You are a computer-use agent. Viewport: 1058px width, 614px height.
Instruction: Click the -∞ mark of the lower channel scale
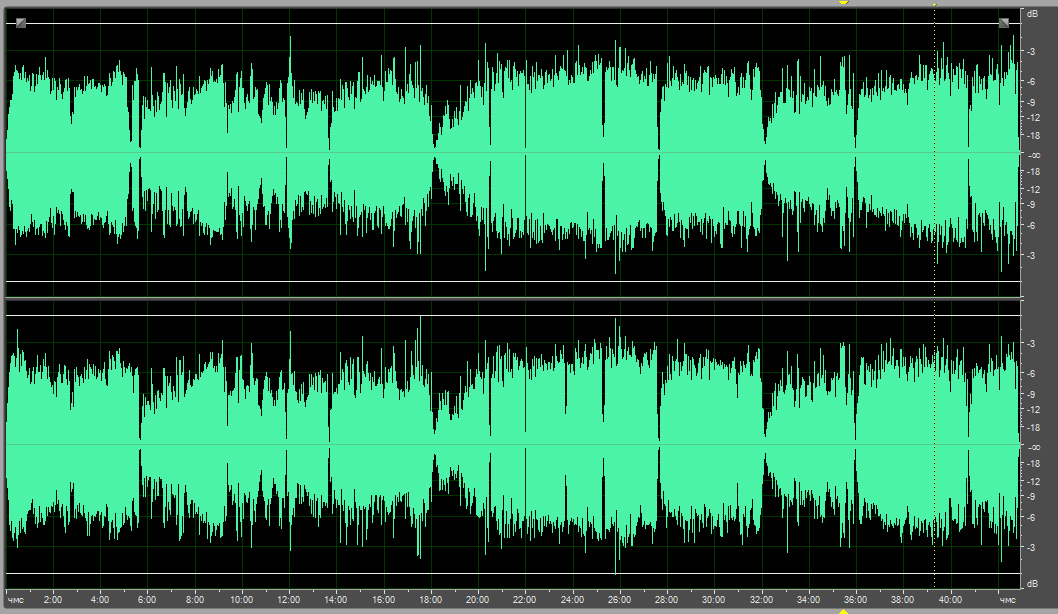point(1032,446)
